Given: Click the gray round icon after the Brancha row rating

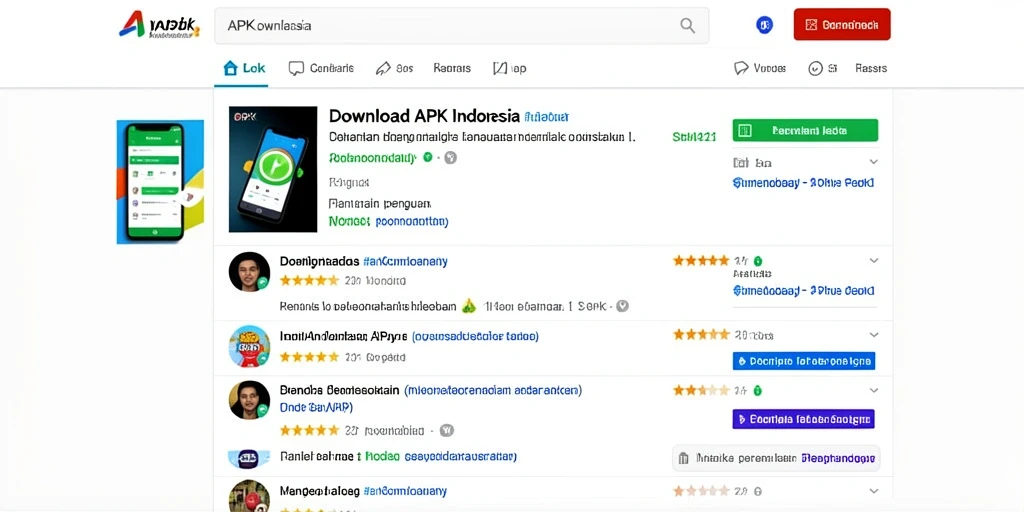Looking at the screenshot, I should click(x=447, y=430).
